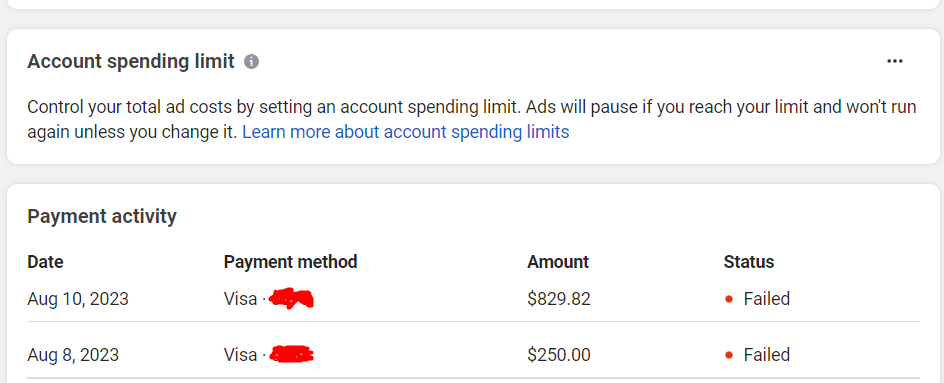Click the info icon beside Account spending limit

(252, 61)
